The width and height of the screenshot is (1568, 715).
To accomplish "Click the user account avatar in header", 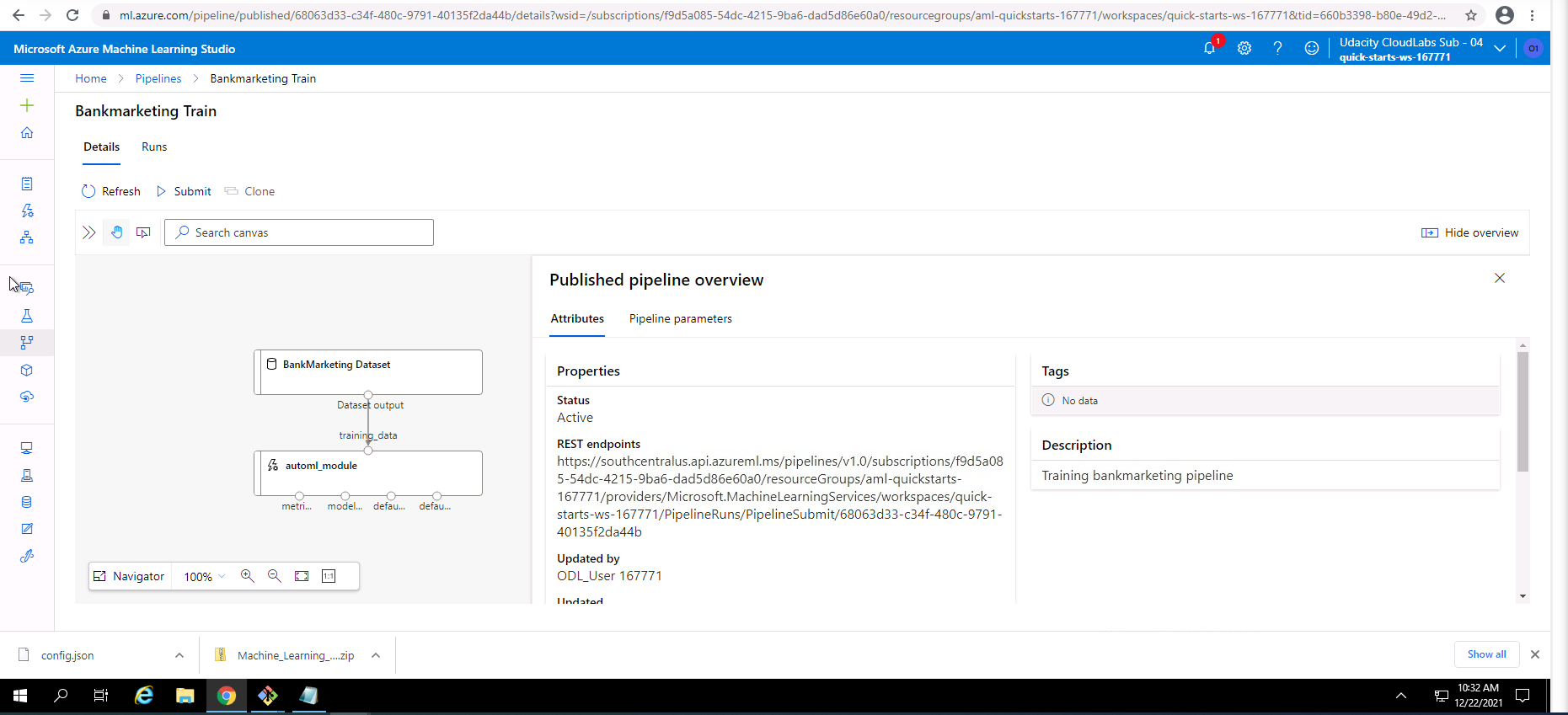I will tap(1533, 48).
